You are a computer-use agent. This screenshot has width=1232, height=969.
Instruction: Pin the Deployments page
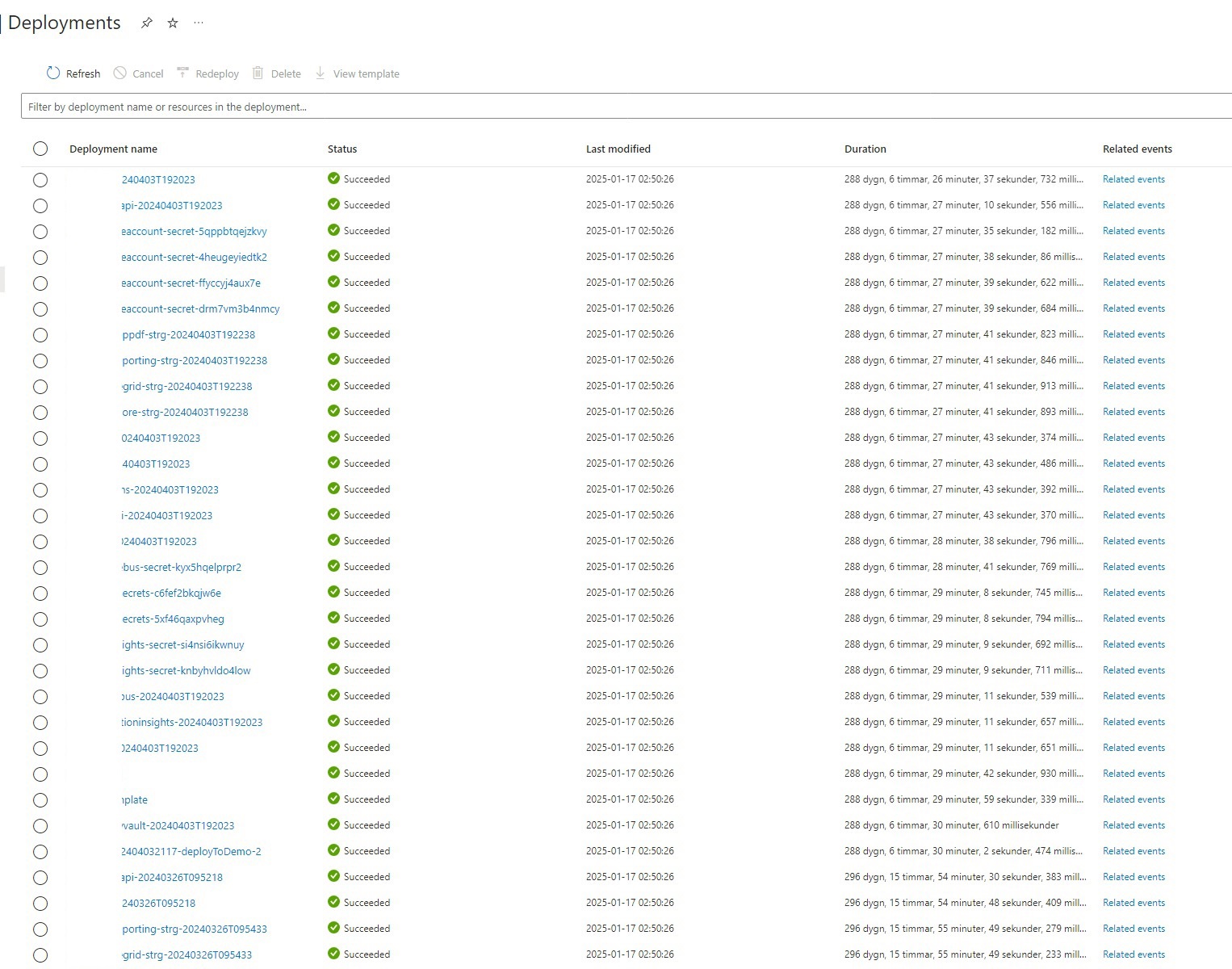[x=146, y=23]
